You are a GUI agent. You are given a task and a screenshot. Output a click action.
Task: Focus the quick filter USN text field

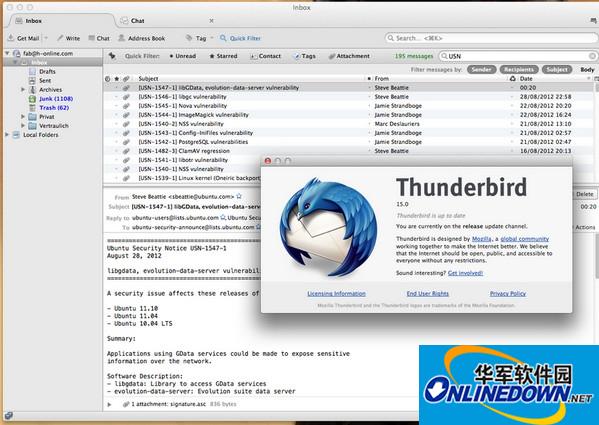(x=517, y=56)
